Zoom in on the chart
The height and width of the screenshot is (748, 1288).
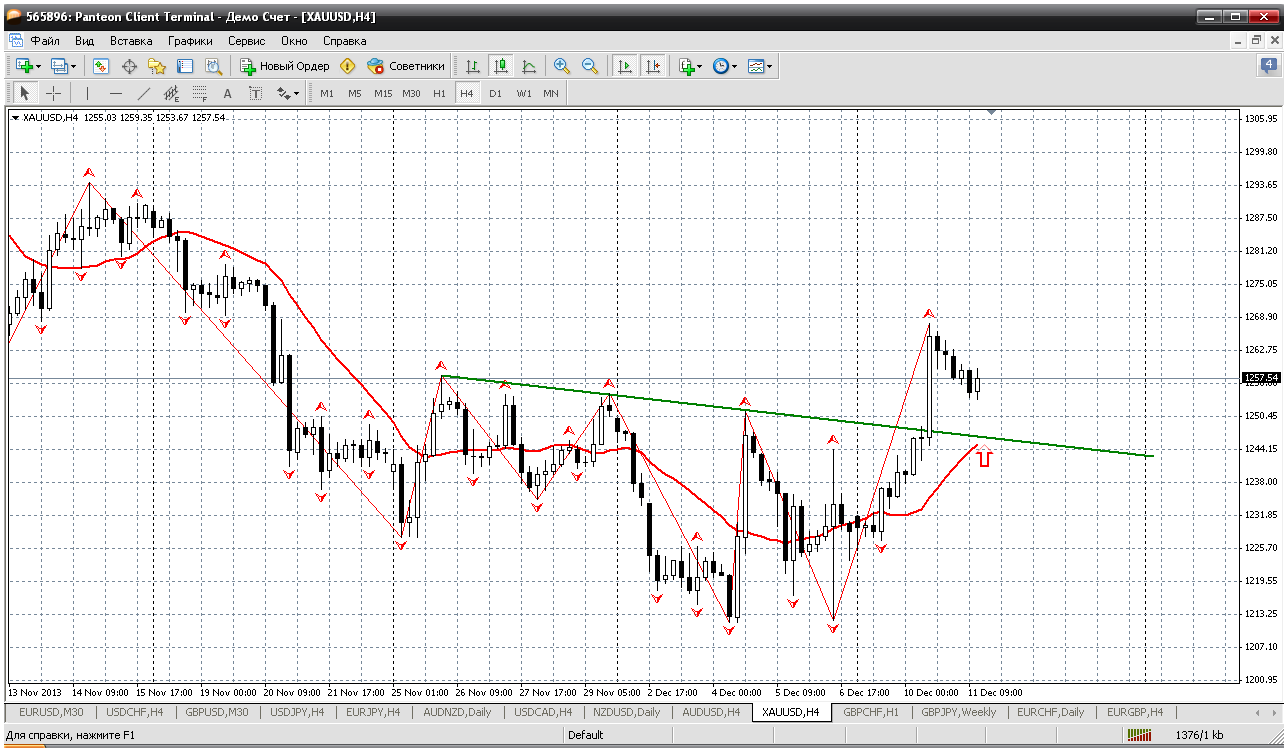tap(562, 66)
